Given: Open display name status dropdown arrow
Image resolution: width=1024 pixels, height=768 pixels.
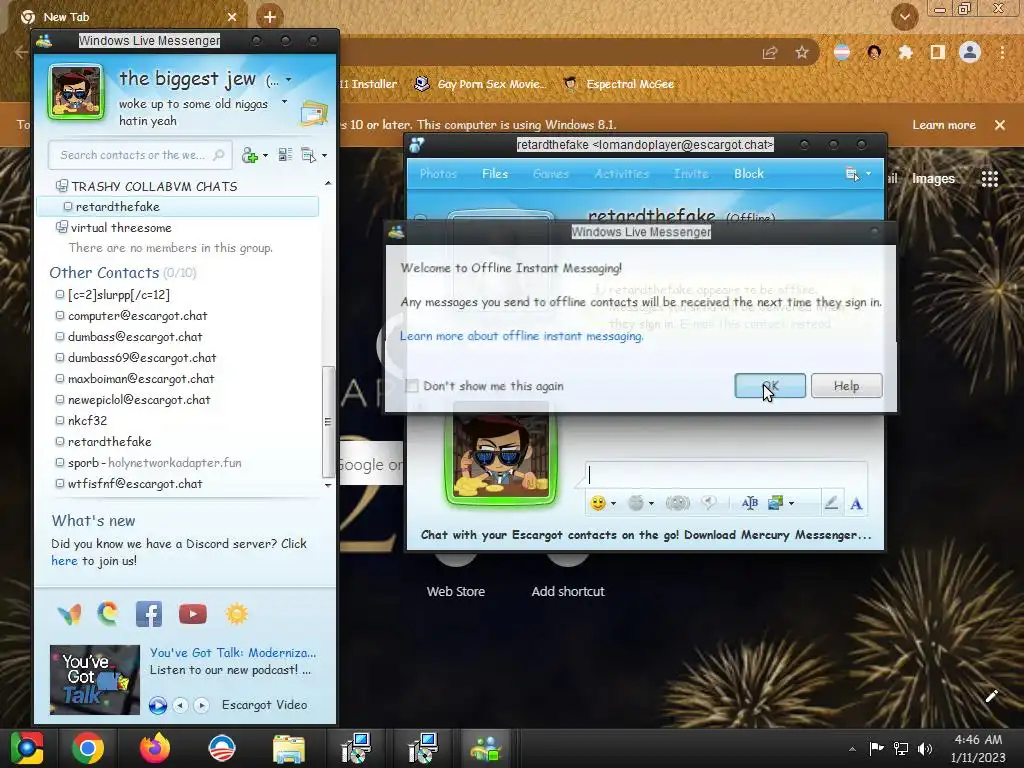Looking at the screenshot, I should [x=289, y=80].
